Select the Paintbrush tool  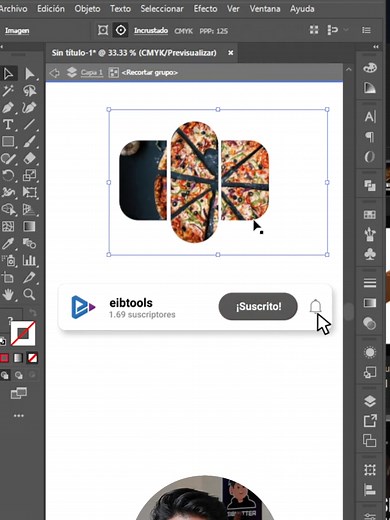click(29, 142)
